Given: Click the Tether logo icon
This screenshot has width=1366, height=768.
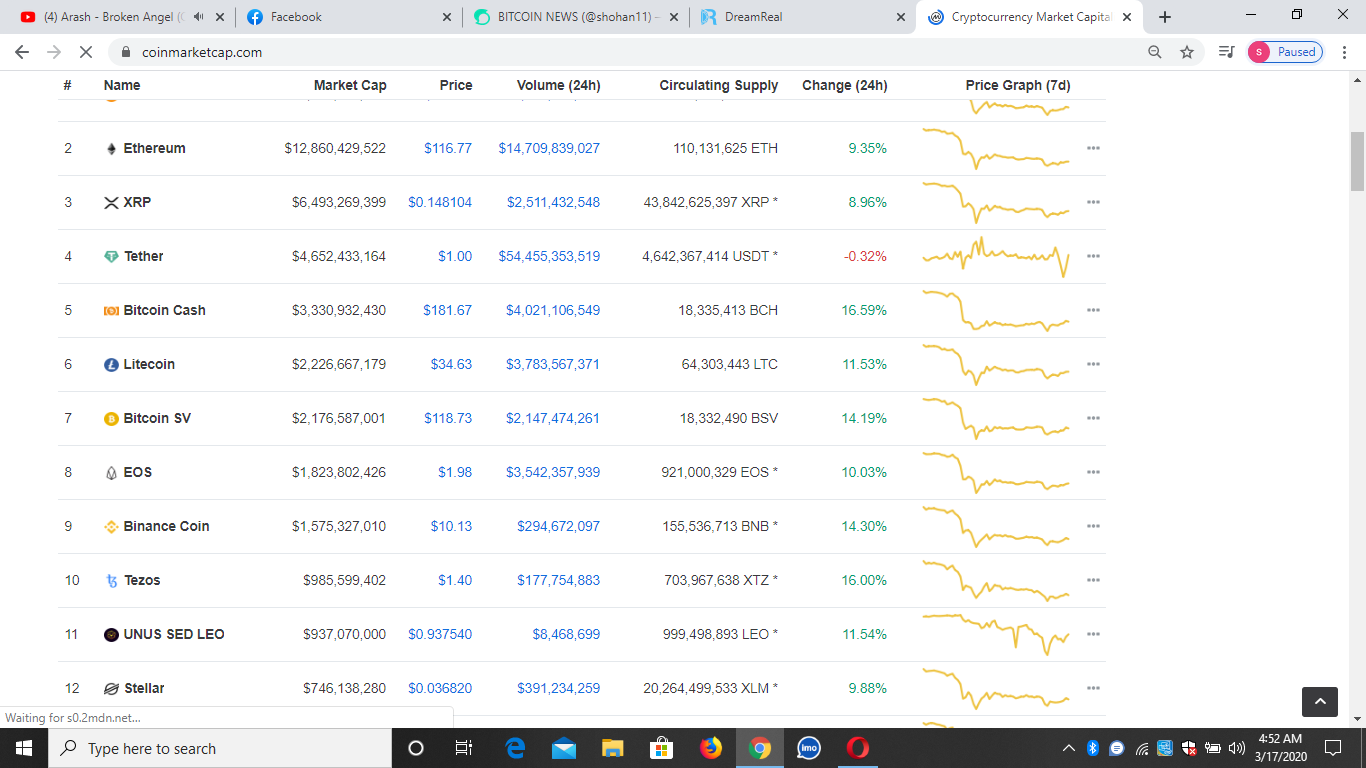Looking at the screenshot, I should tap(111, 256).
